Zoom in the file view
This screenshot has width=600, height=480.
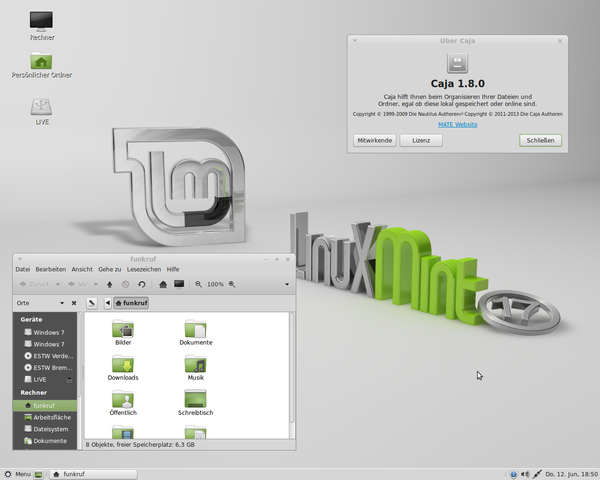click(x=232, y=284)
